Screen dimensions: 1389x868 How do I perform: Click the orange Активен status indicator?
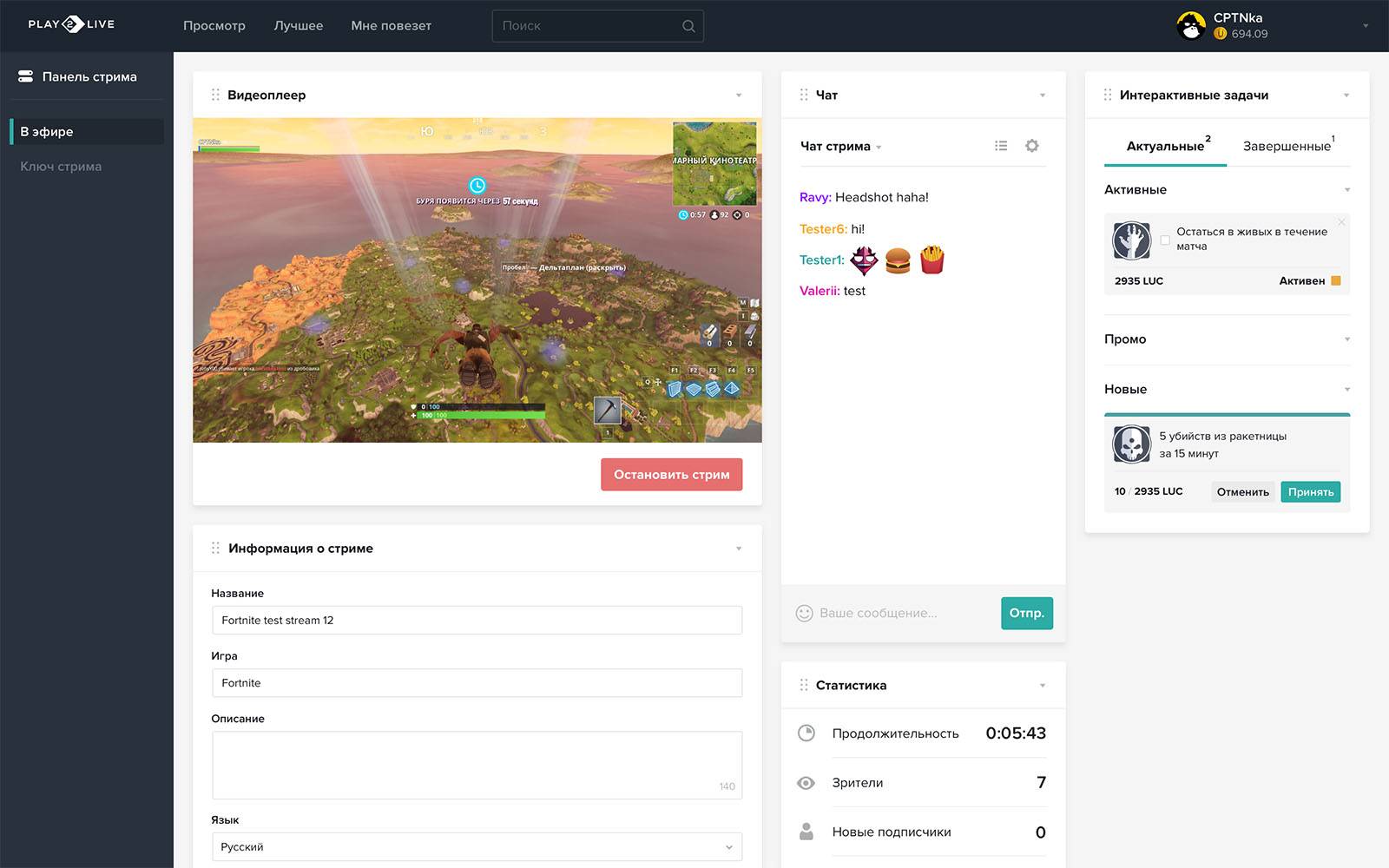(x=1336, y=280)
